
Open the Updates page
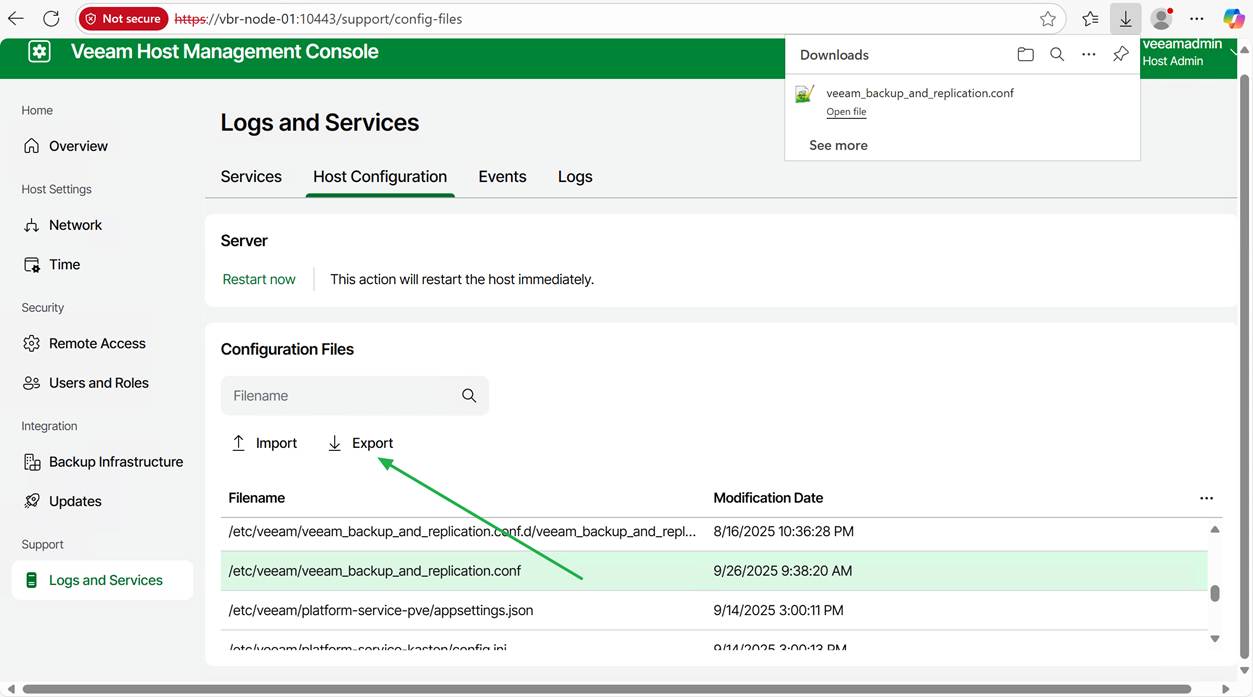coord(75,501)
